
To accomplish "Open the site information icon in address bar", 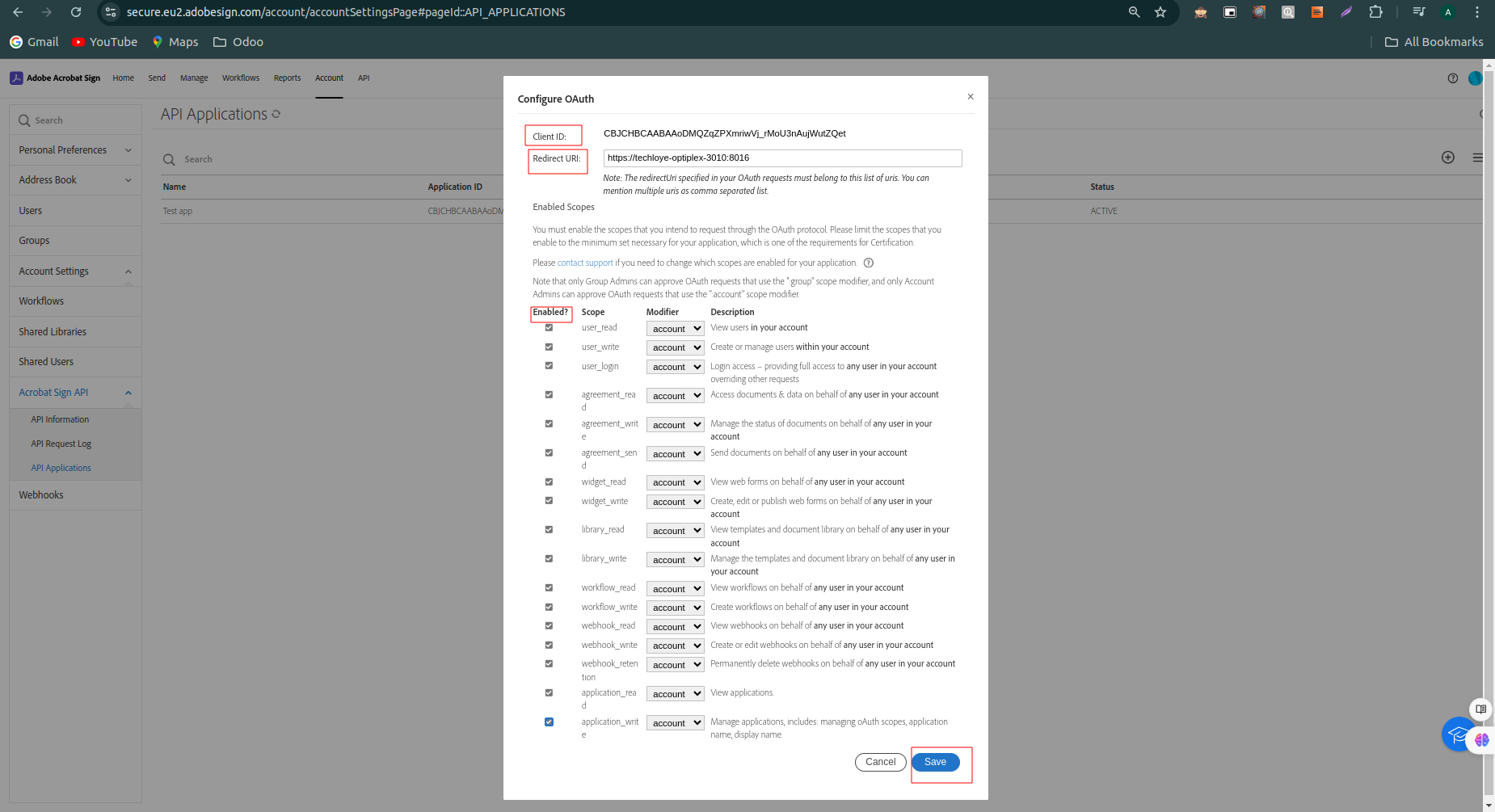I will coord(112,12).
